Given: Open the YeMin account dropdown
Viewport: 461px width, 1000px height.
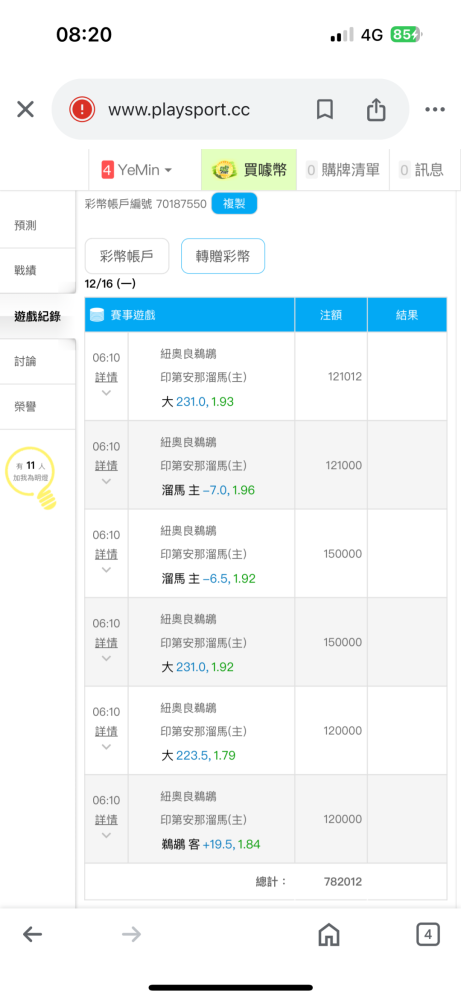Looking at the screenshot, I should point(136,170).
